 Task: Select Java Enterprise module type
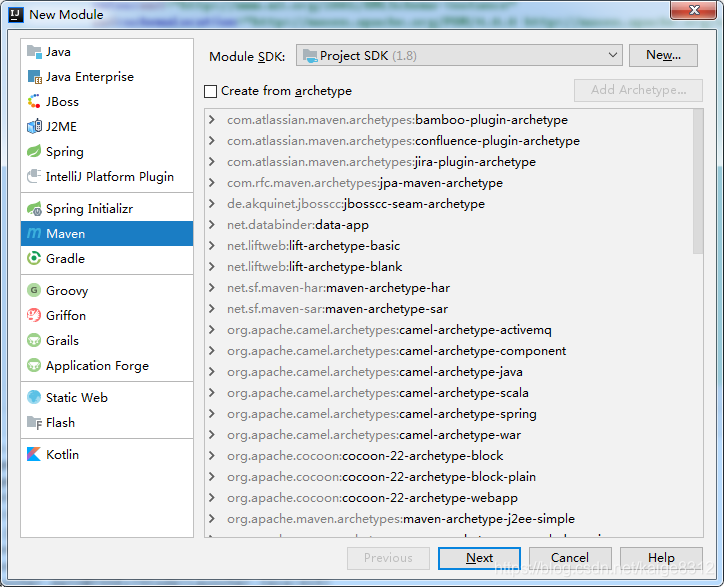(x=107, y=77)
